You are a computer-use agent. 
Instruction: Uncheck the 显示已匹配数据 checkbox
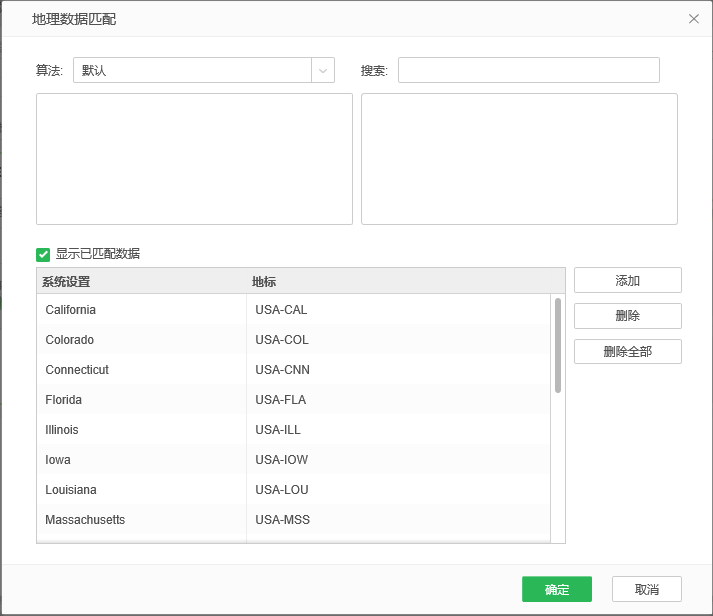point(43,255)
